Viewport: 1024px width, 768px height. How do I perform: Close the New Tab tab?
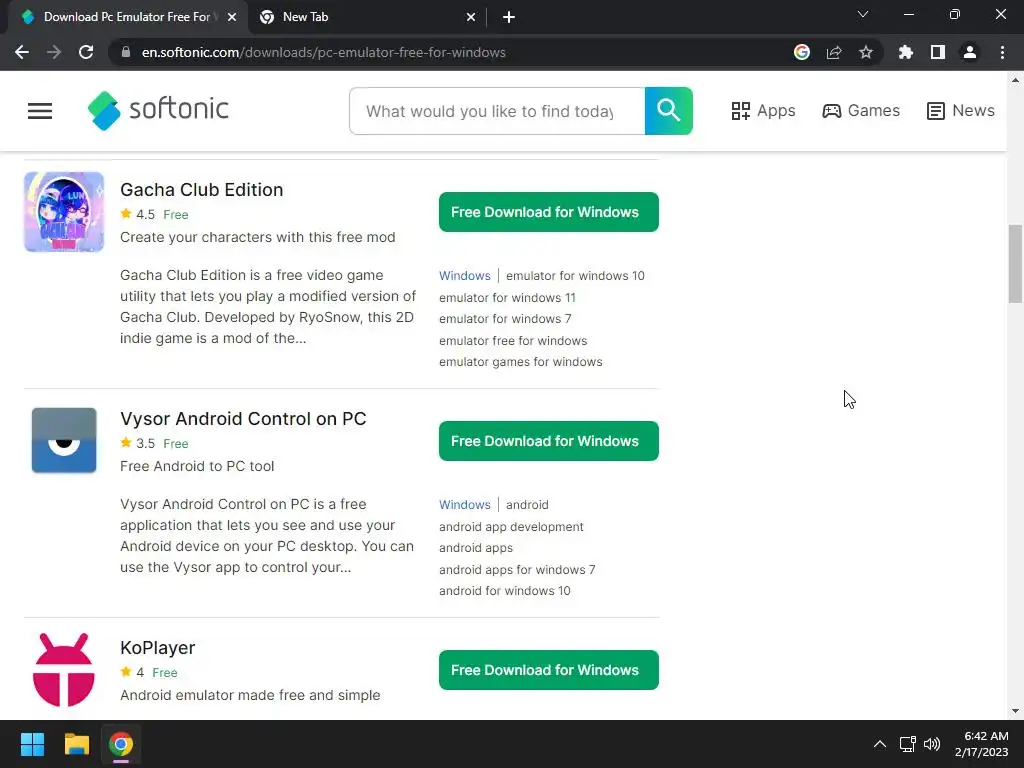(x=471, y=17)
